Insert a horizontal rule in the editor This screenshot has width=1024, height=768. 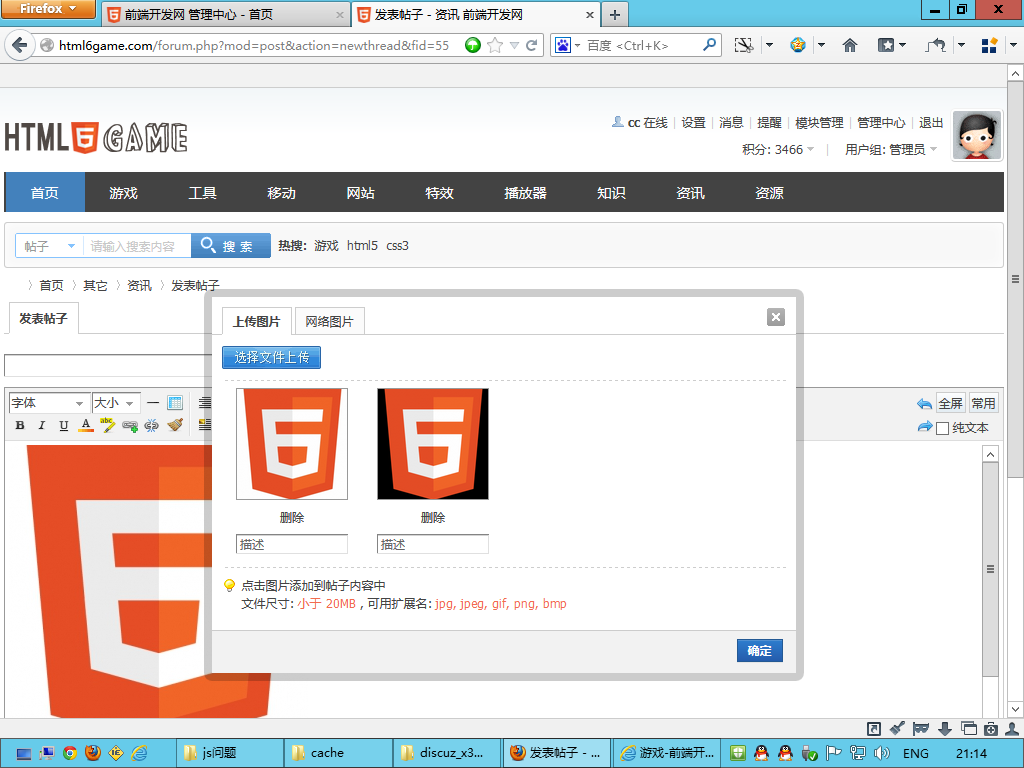coord(153,403)
